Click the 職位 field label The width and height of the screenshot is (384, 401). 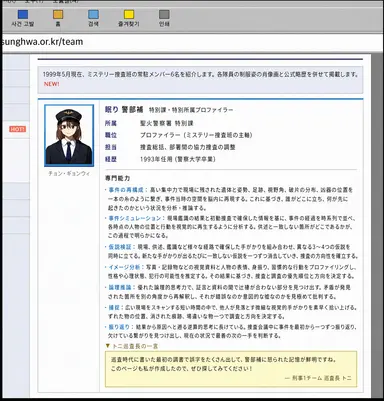(x=111, y=135)
